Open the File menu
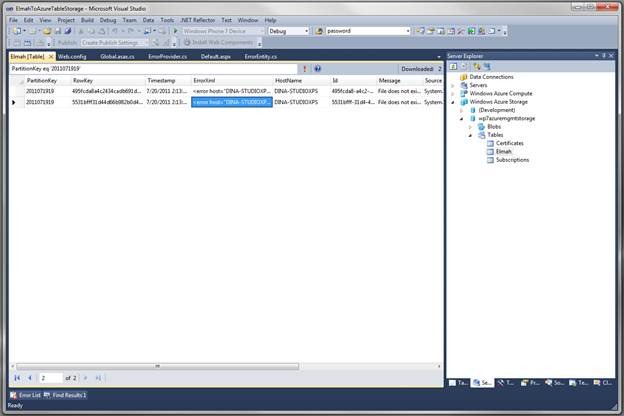This screenshot has height=416, width=624. coord(13,20)
